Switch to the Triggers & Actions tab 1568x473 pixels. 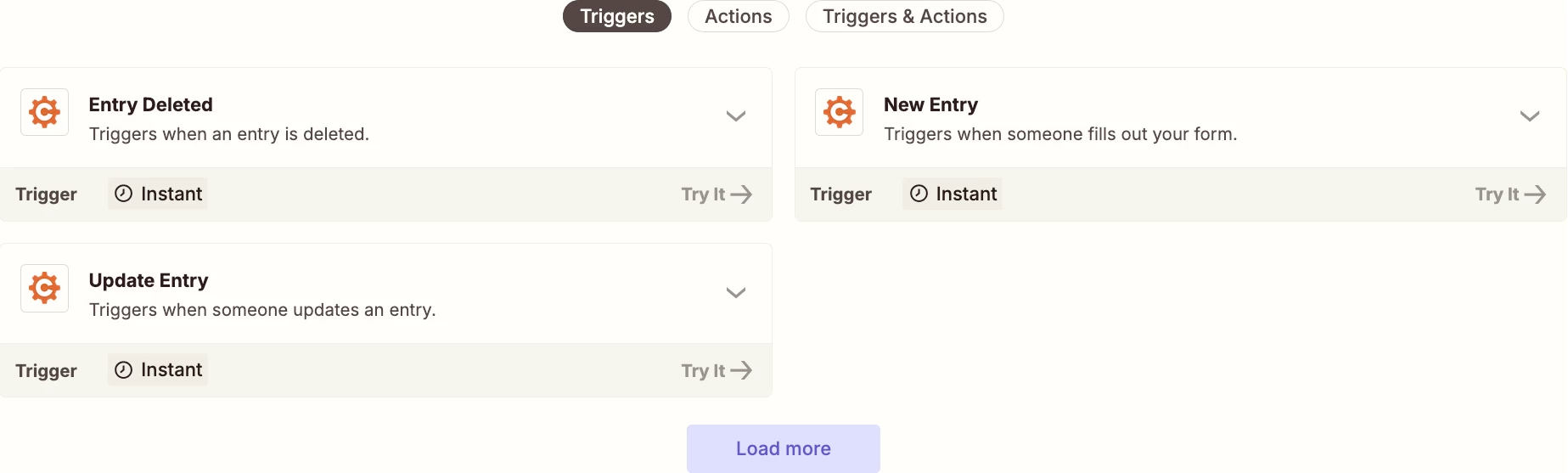tap(905, 16)
